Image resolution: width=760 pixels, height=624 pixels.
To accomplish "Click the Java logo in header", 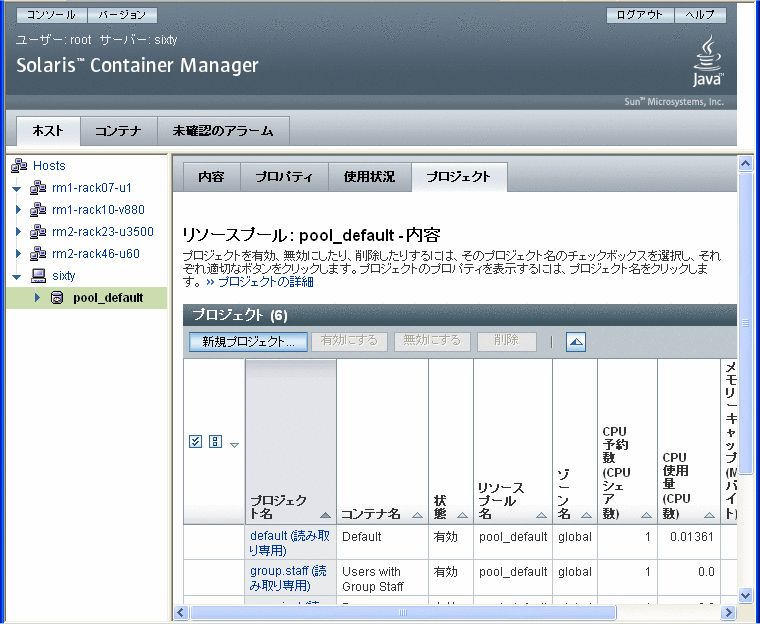I will (x=707, y=61).
